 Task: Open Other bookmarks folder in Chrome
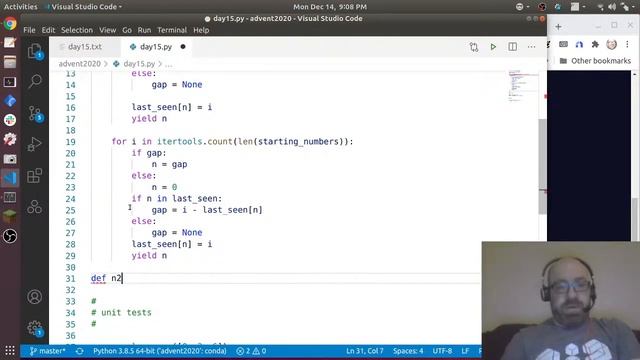(596, 61)
